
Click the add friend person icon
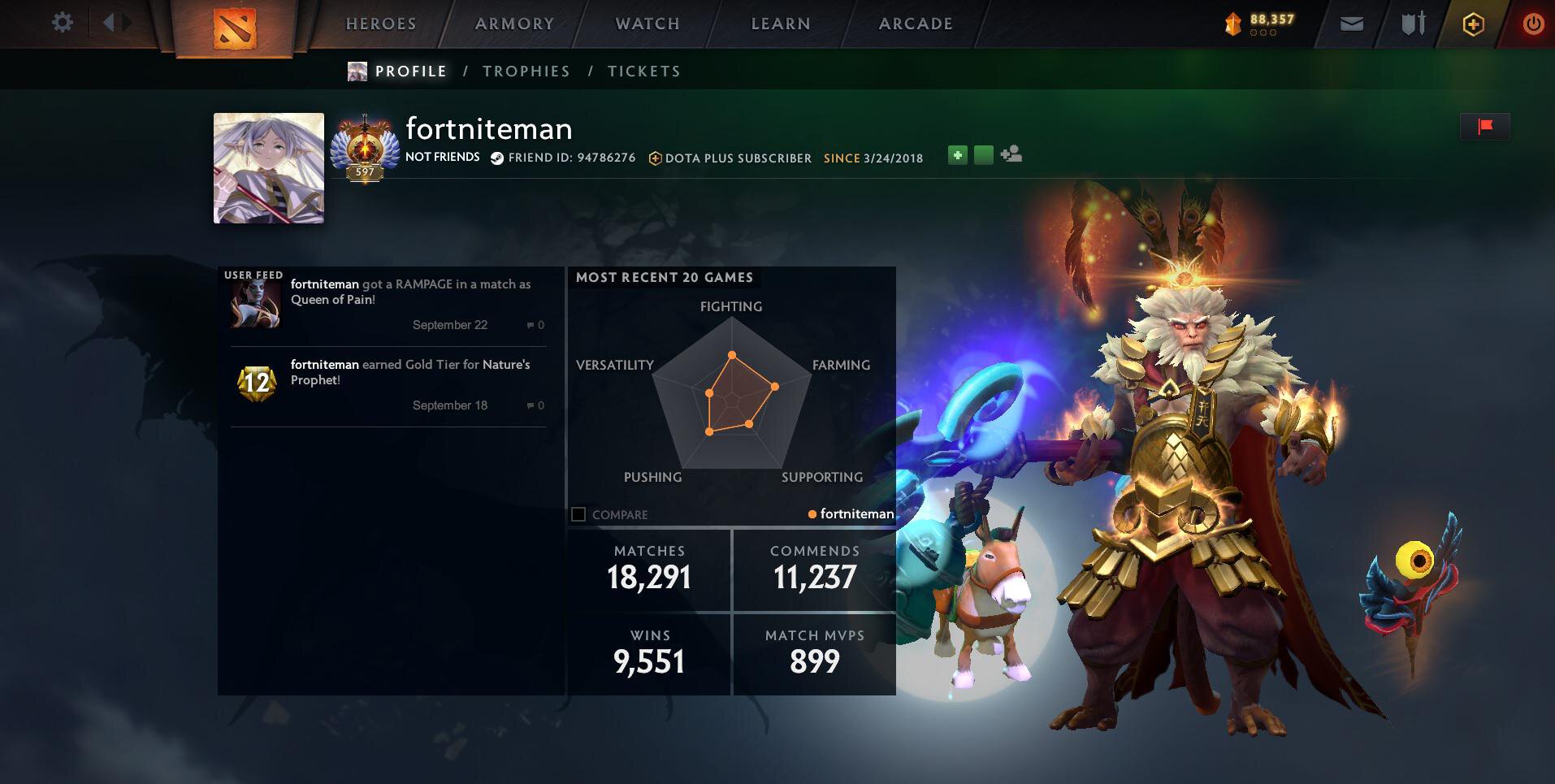(x=1011, y=154)
